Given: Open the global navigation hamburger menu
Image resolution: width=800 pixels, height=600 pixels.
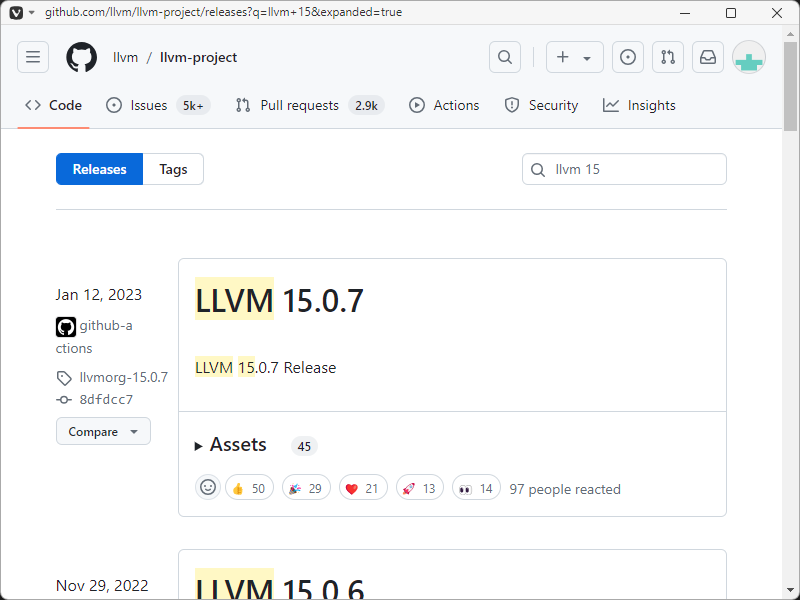Looking at the screenshot, I should (33, 57).
